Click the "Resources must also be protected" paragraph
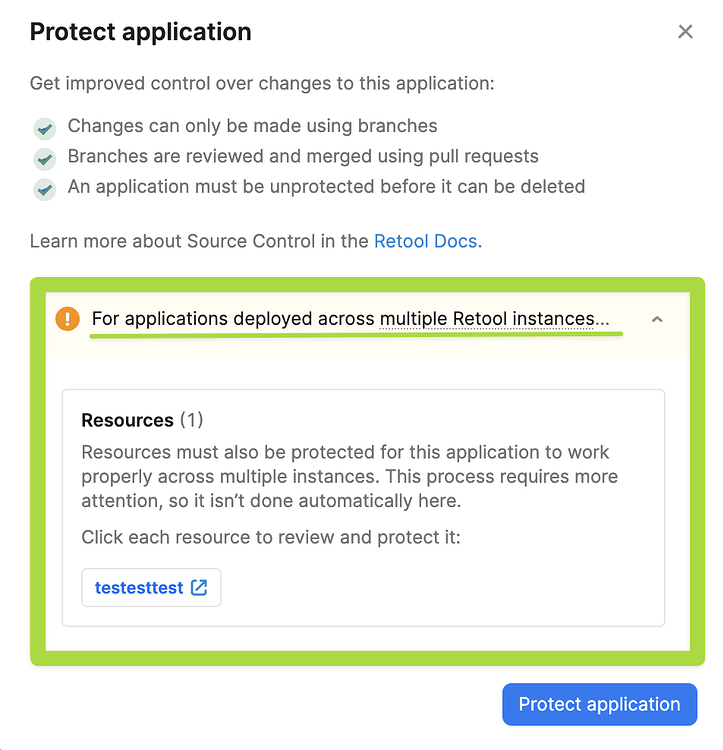This screenshot has width=723, height=750. 349,476
